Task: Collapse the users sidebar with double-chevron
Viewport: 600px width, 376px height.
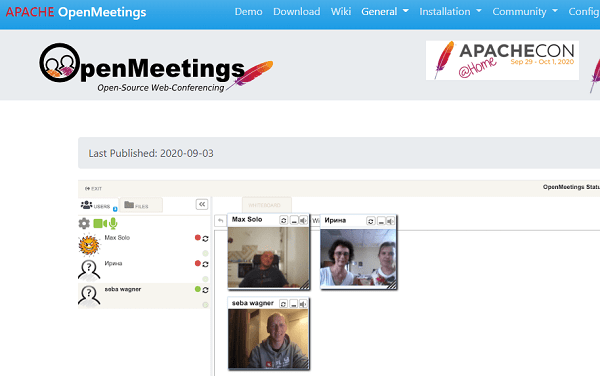Action: (202, 204)
